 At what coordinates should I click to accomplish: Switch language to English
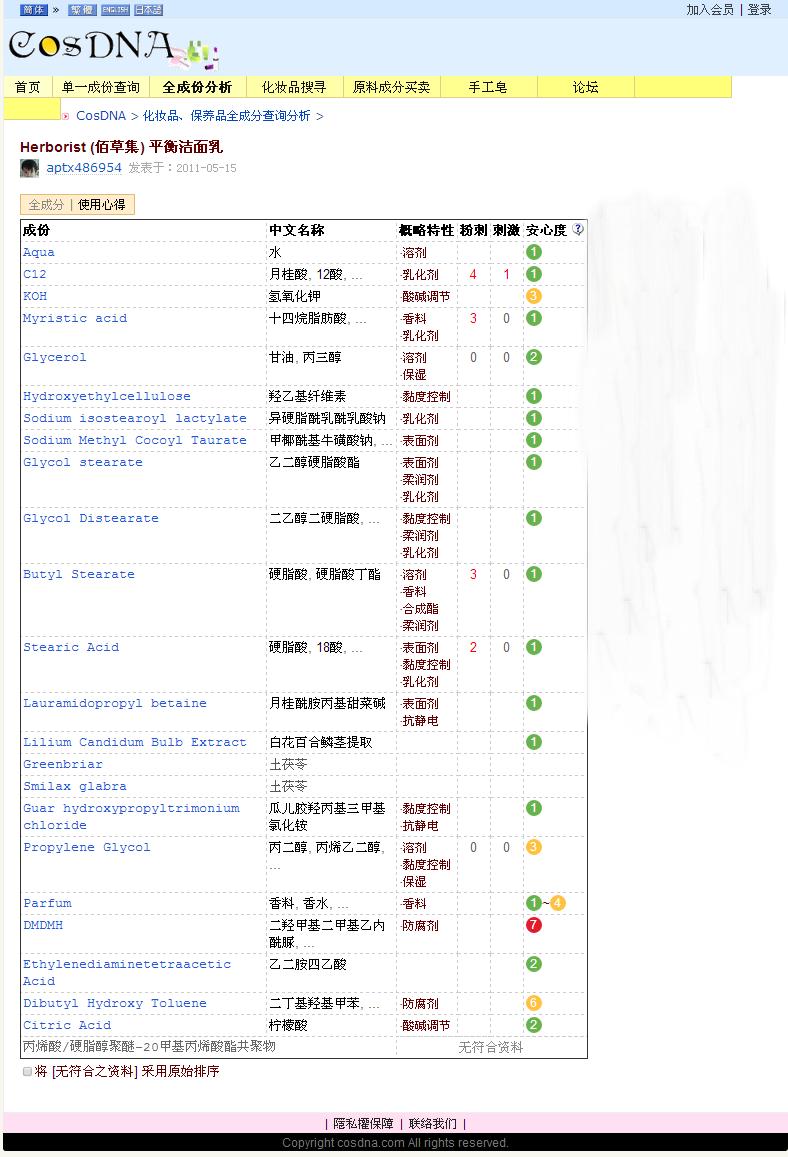pos(115,10)
